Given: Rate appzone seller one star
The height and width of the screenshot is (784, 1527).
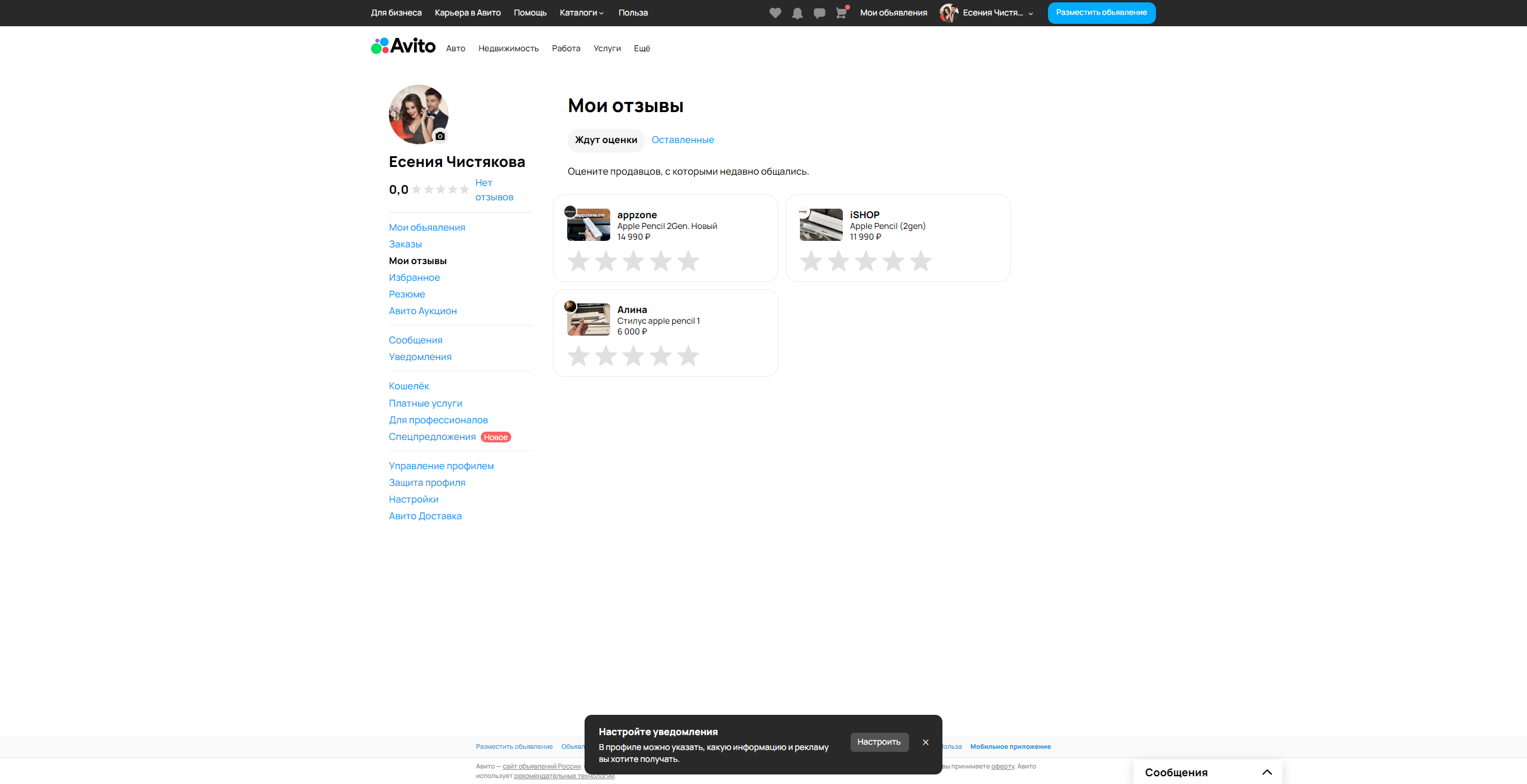Looking at the screenshot, I should coord(579,261).
